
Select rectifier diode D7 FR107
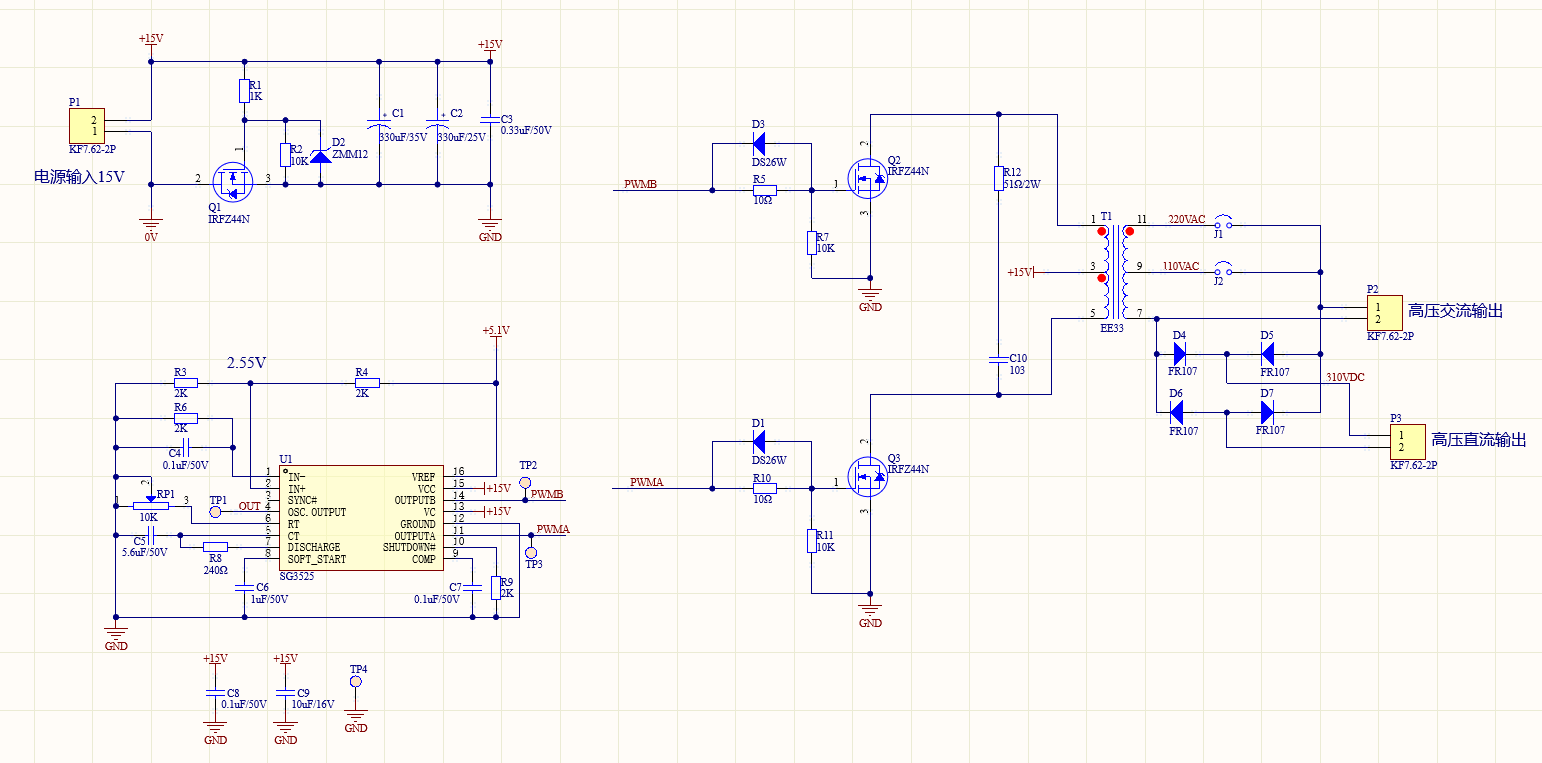coord(1267,411)
